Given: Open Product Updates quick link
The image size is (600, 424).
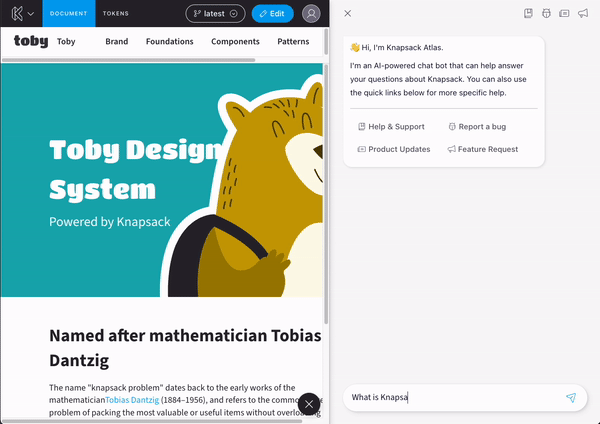Looking at the screenshot, I should 394,149.
